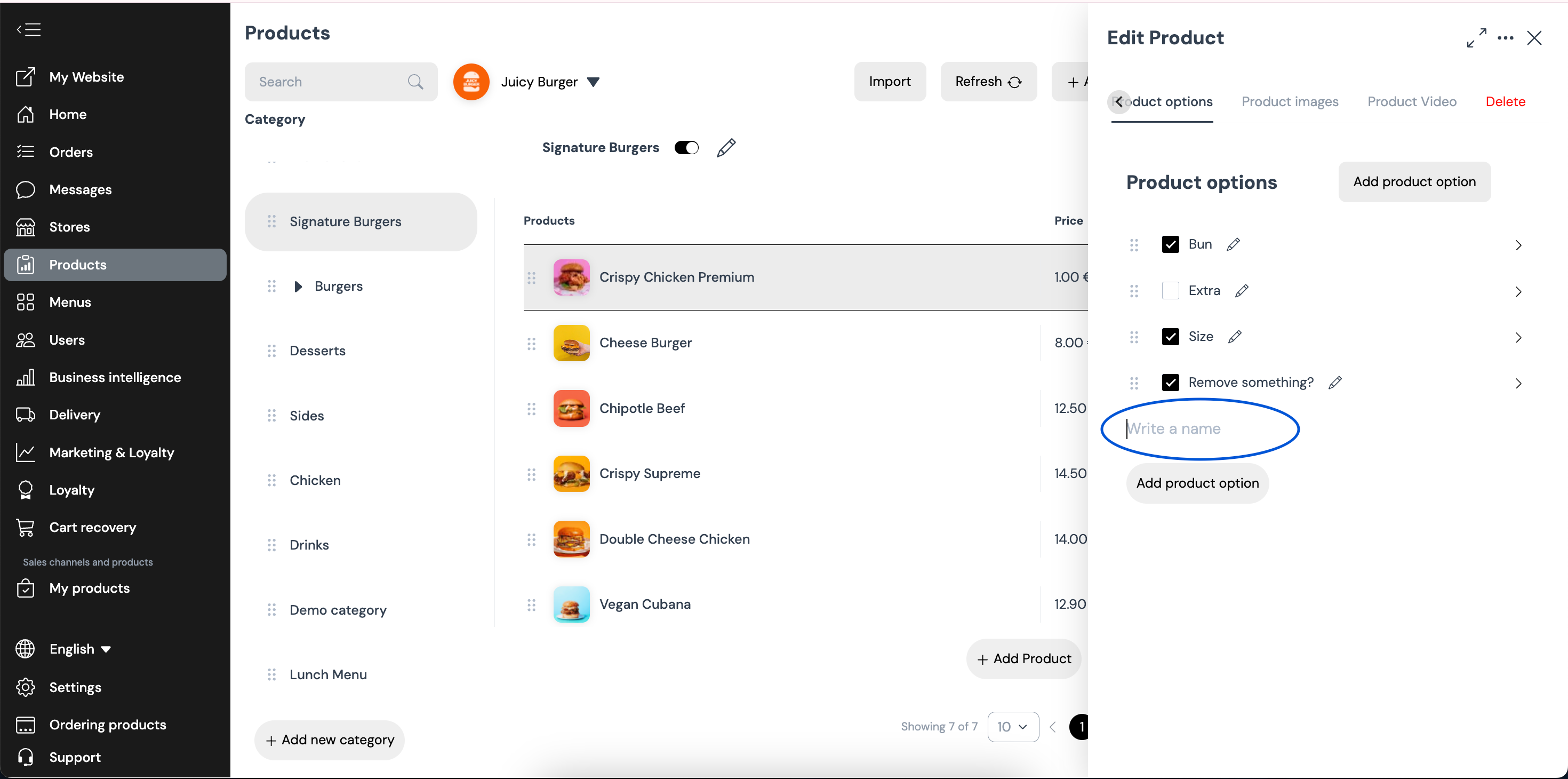Open the page size 10 dropdown
Viewport: 1568px width, 779px height.
(1013, 727)
